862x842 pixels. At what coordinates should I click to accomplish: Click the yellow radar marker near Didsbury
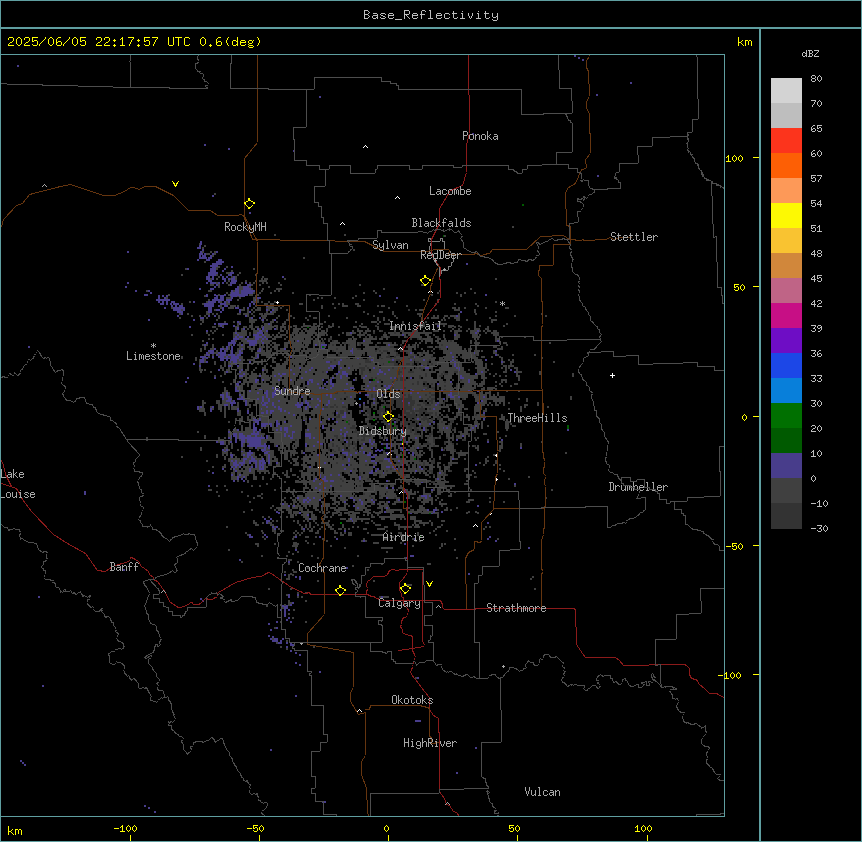click(388, 416)
